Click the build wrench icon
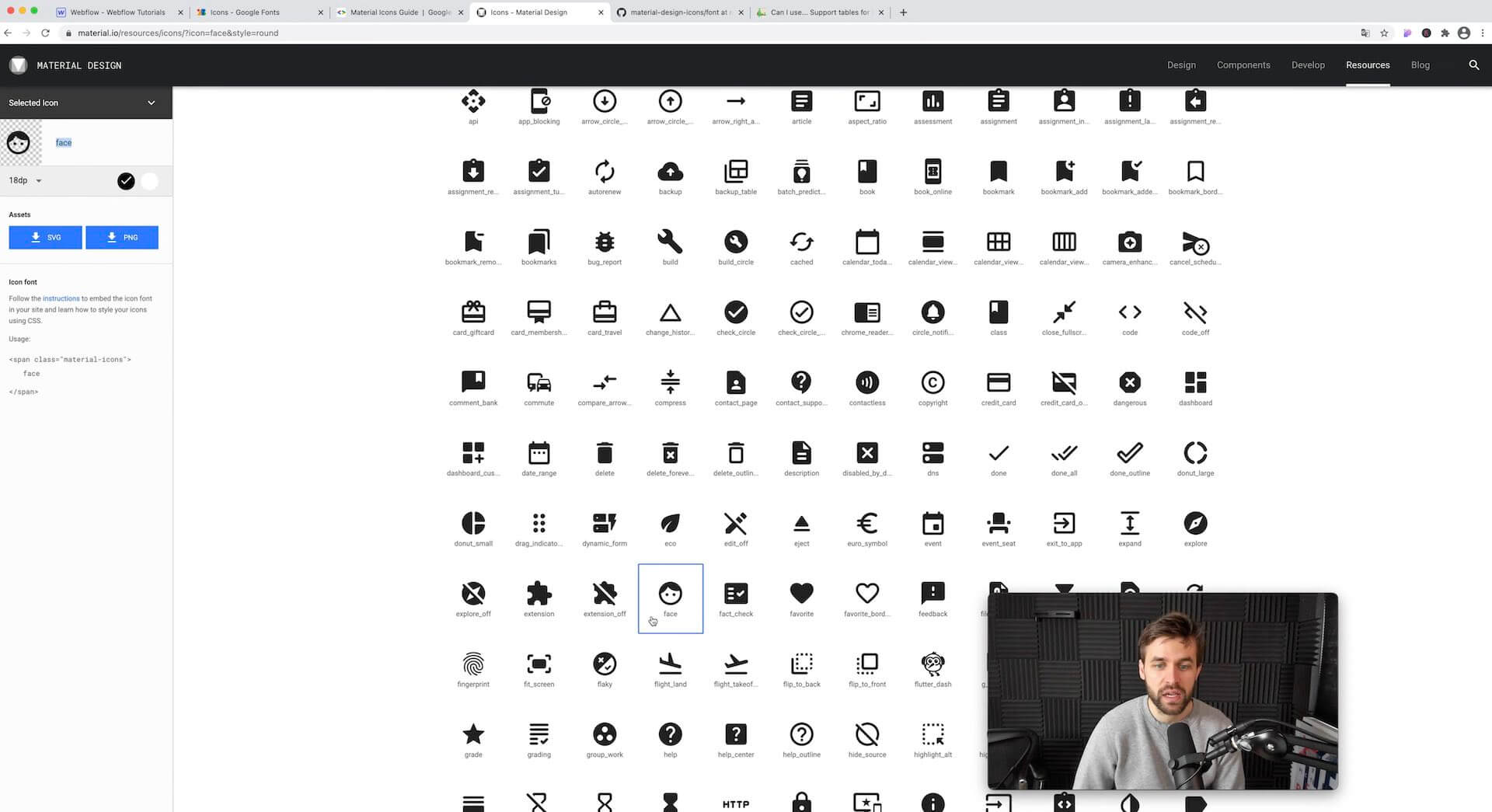 pos(669,242)
